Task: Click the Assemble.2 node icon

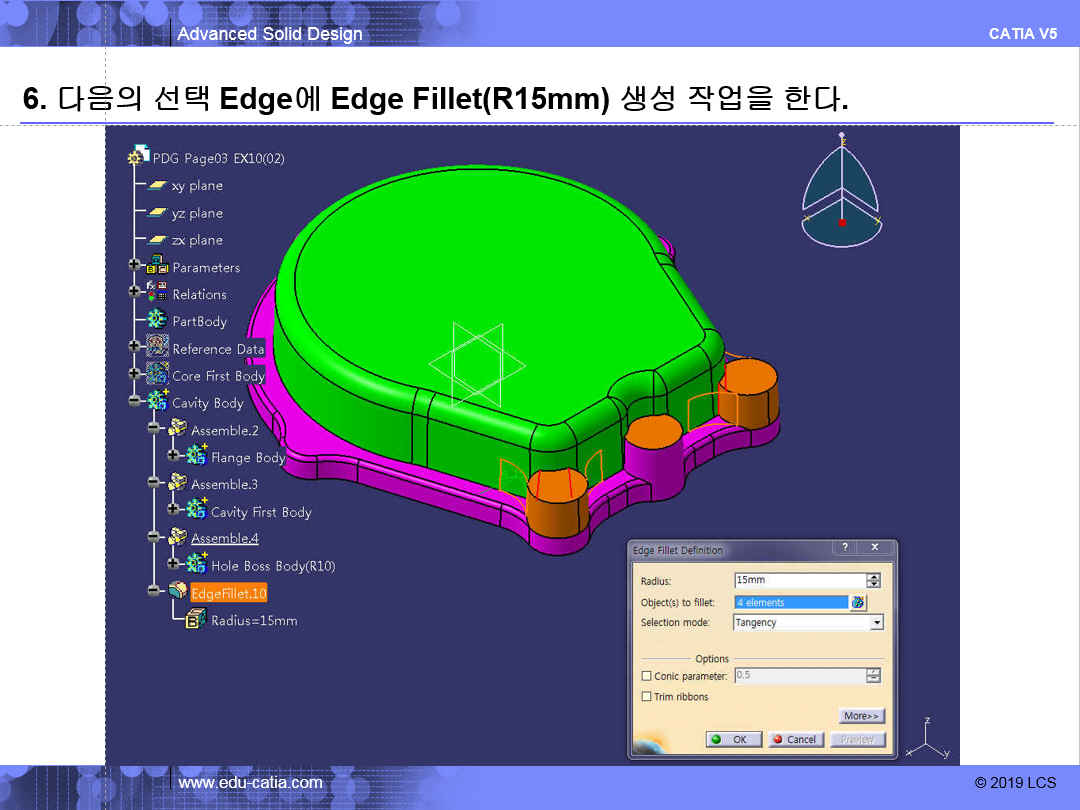Action: [x=177, y=429]
